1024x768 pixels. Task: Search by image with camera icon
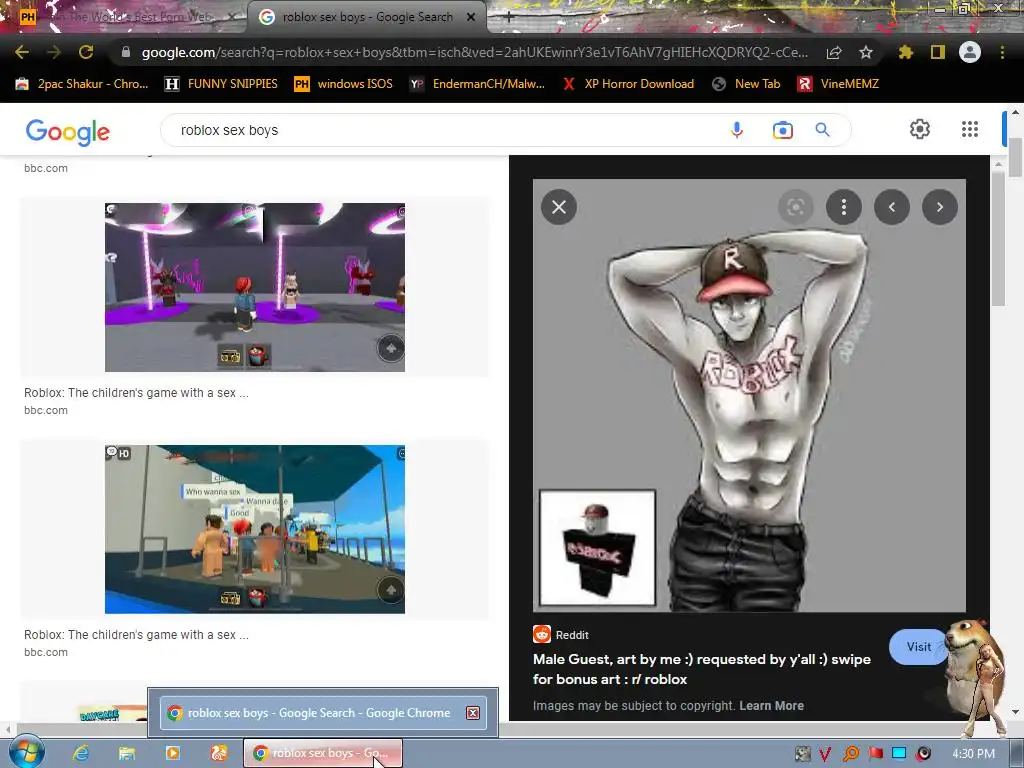pyautogui.click(x=782, y=130)
